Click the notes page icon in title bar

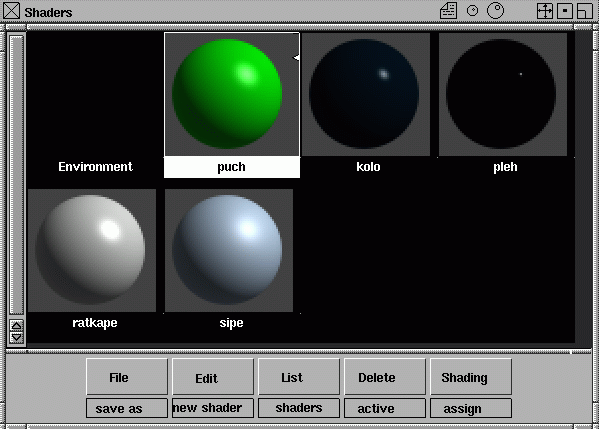[x=448, y=11]
